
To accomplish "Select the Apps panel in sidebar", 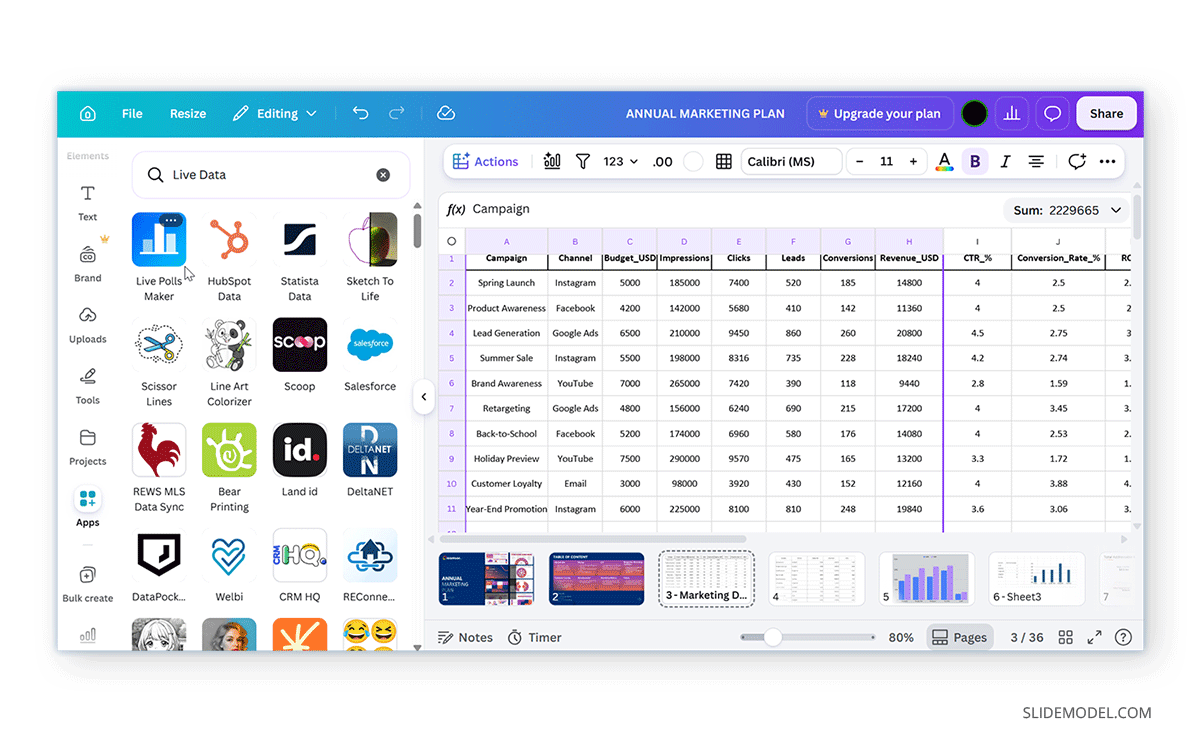I will [x=88, y=507].
